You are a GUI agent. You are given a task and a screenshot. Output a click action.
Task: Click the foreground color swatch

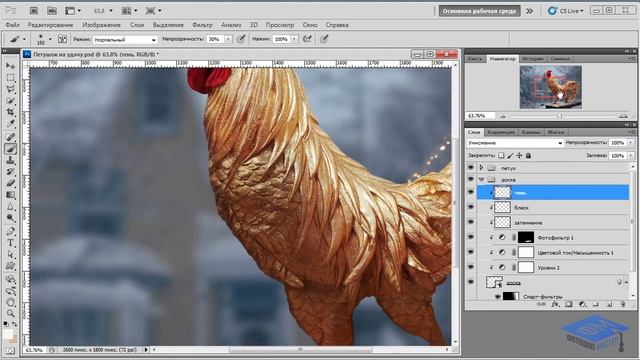click(8, 334)
